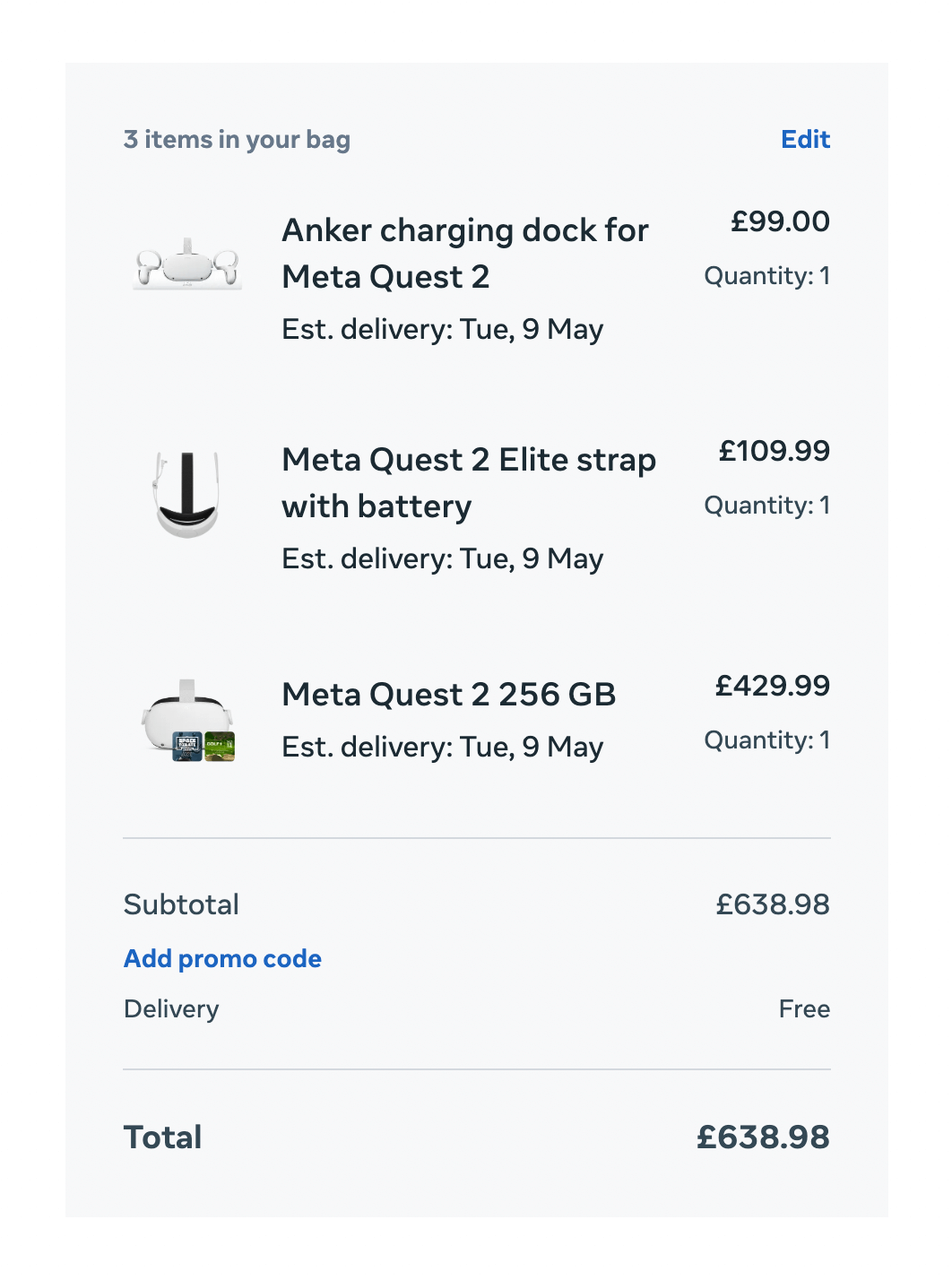Click the bold Total label

point(162,1137)
